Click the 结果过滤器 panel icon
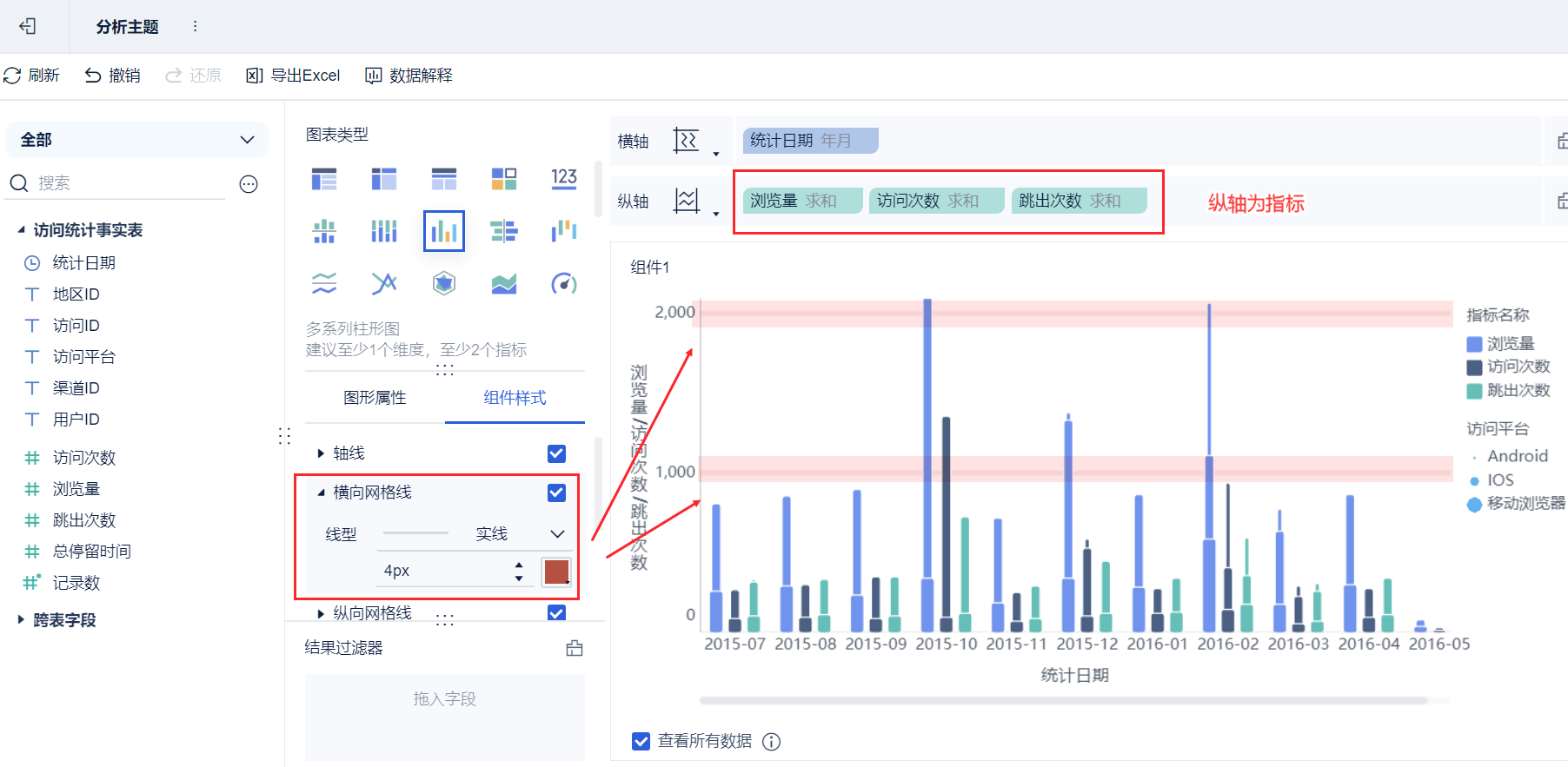The image size is (1568, 767). 575,648
